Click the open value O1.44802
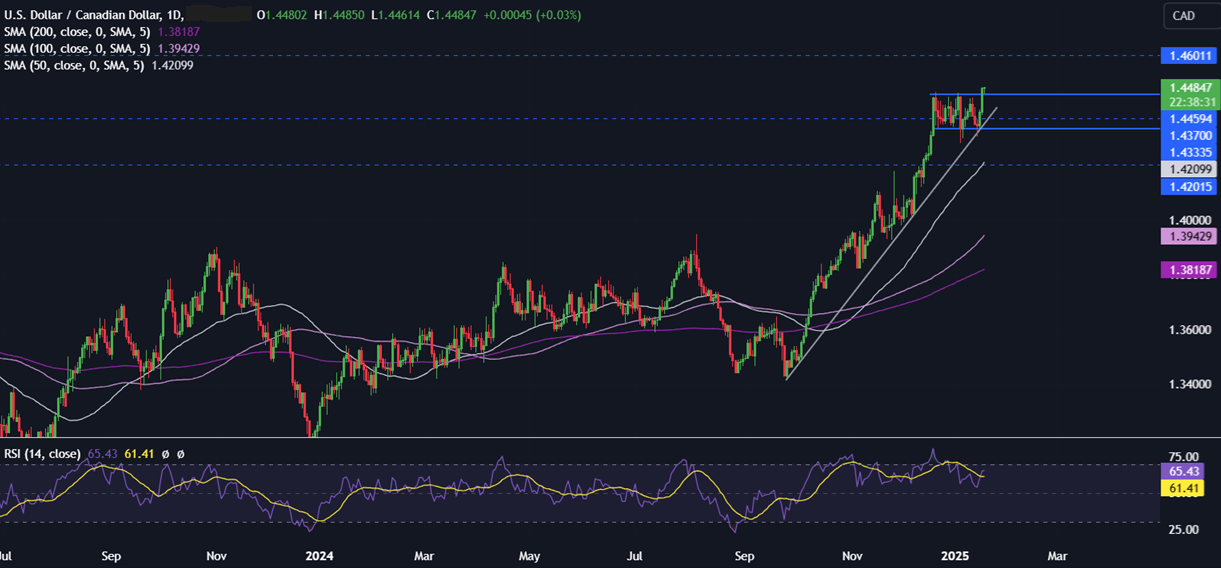Screen dimensions: 1221x568 tap(283, 15)
